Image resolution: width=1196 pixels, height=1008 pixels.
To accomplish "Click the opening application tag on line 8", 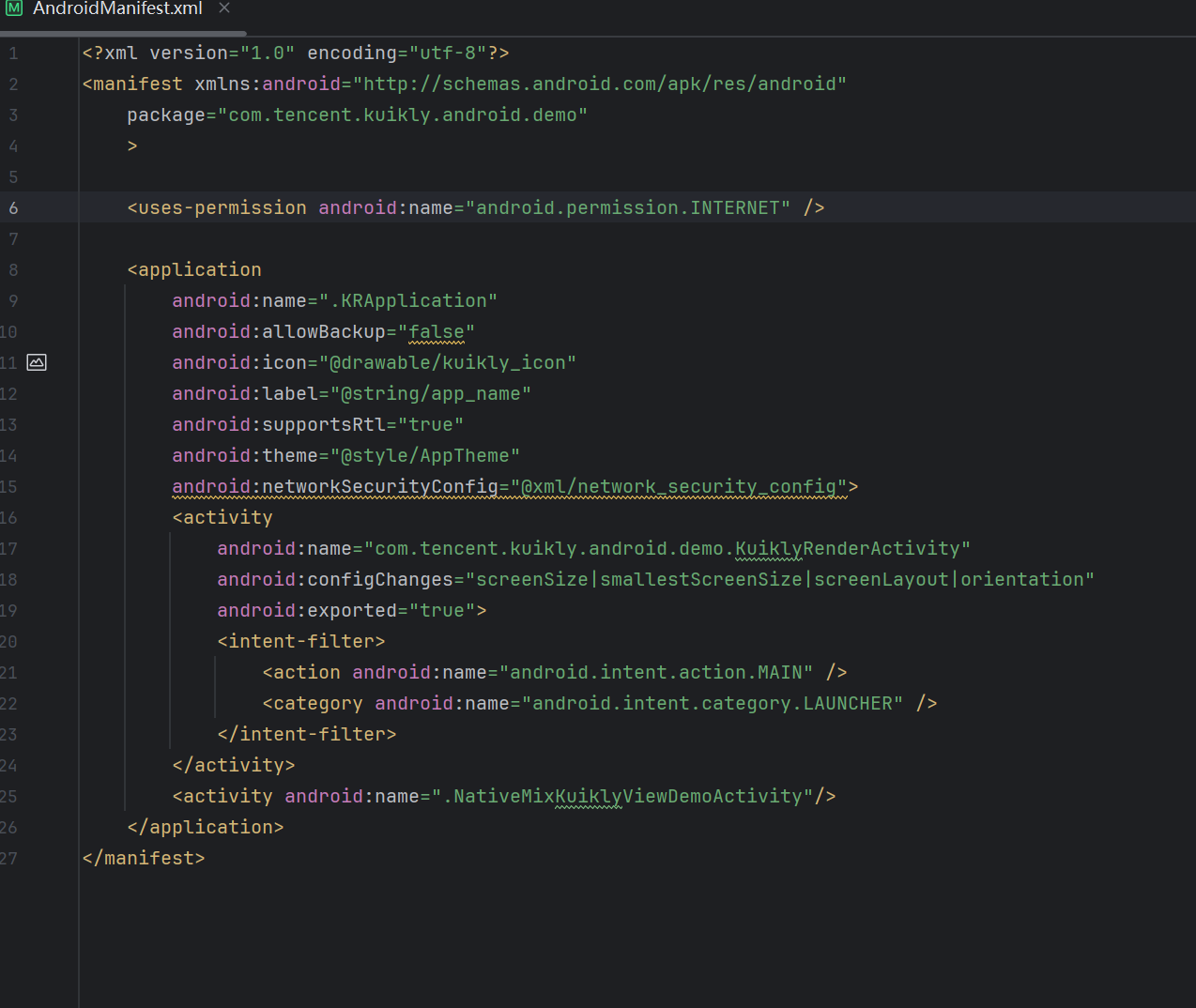I will [x=194, y=270].
